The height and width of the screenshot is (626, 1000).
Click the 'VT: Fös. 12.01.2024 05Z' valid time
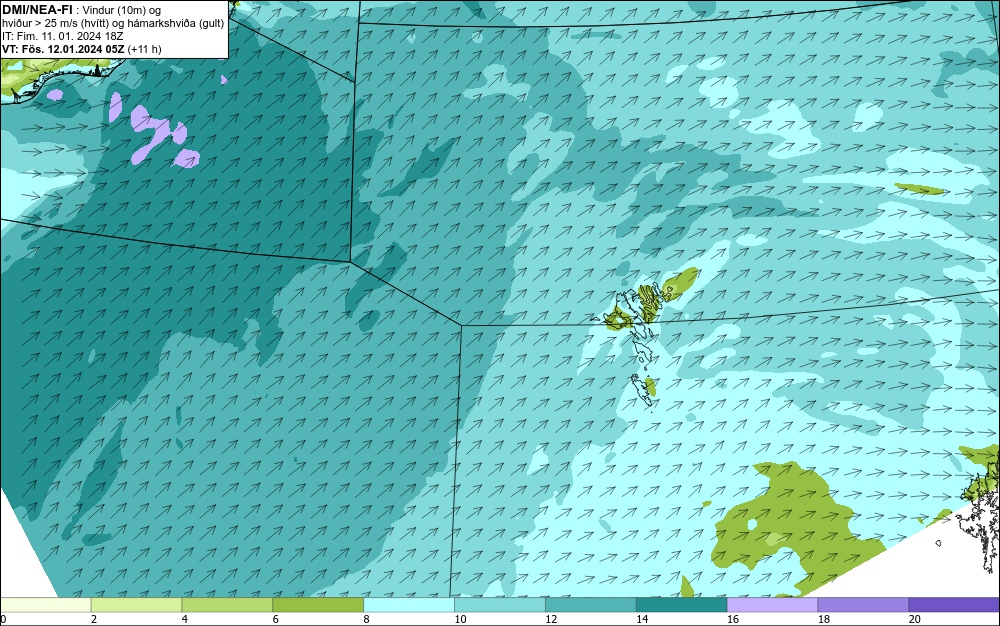click(x=63, y=49)
